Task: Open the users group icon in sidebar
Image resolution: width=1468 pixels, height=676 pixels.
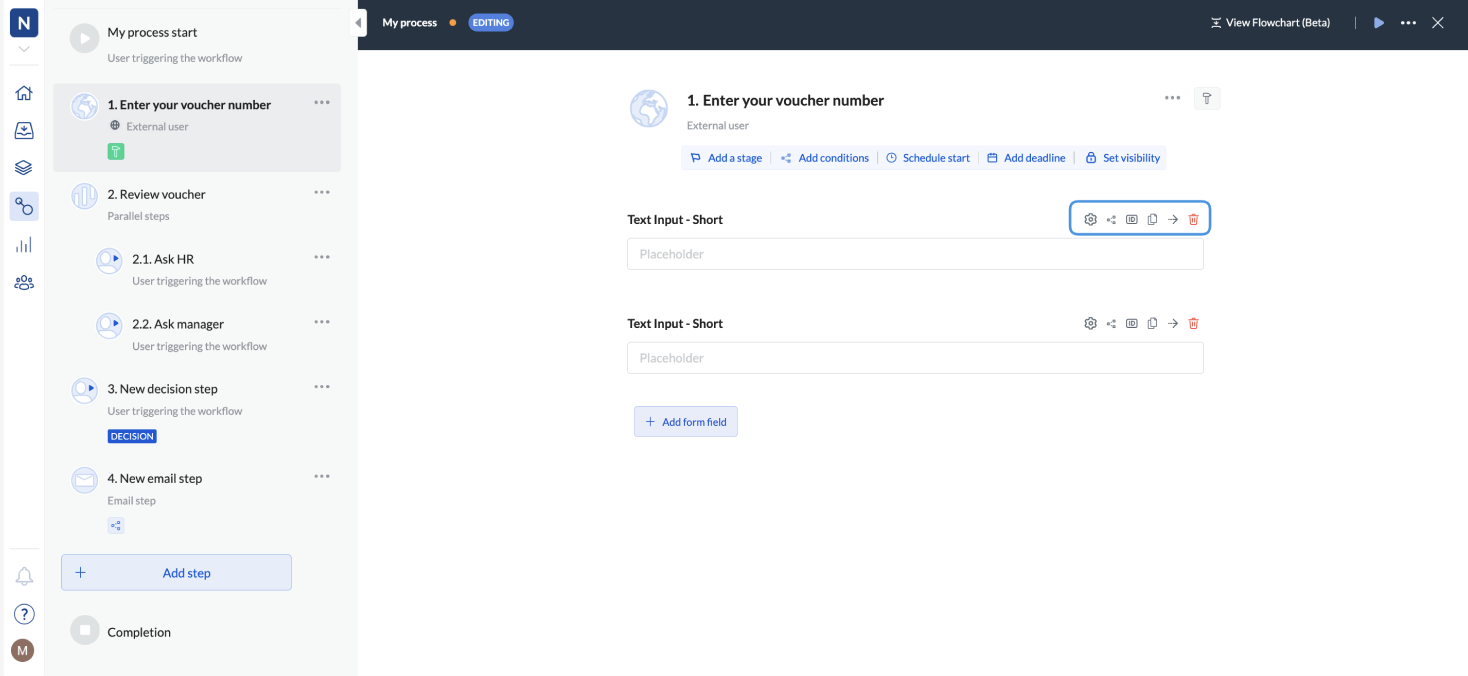Action: [24, 282]
